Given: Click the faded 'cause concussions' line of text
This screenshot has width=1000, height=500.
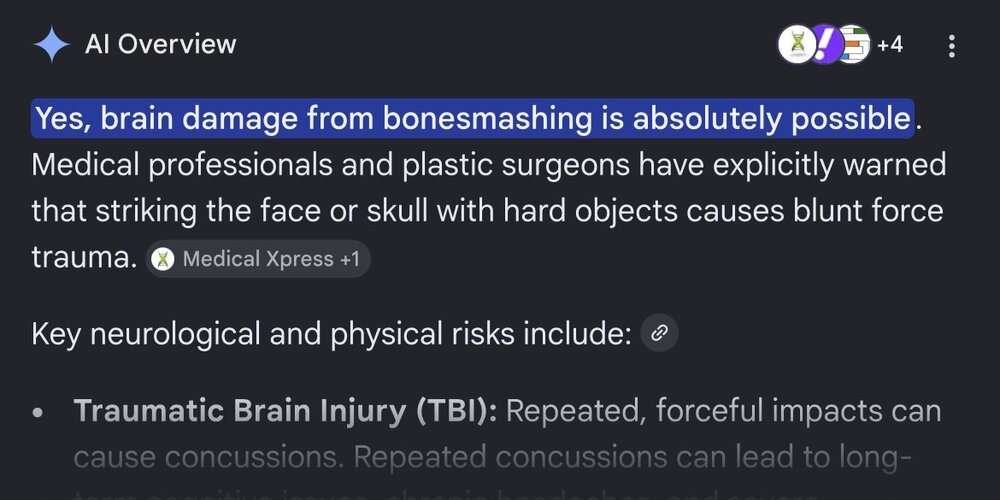Looking at the screenshot, I should coord(209,458).
